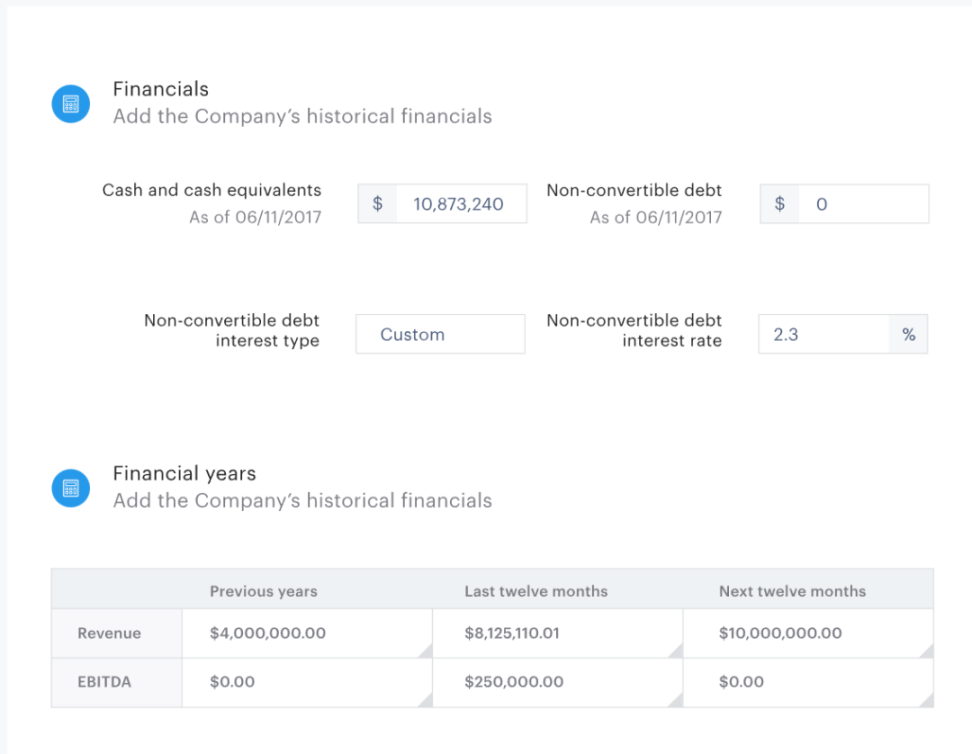Open the interest type Custom dropdown
The width and height of the screenshot is (972, 754).
[x=440, y=335]
